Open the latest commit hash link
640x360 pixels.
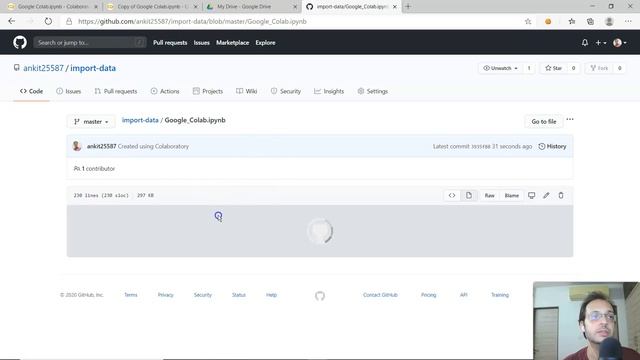tap(481, 146)
